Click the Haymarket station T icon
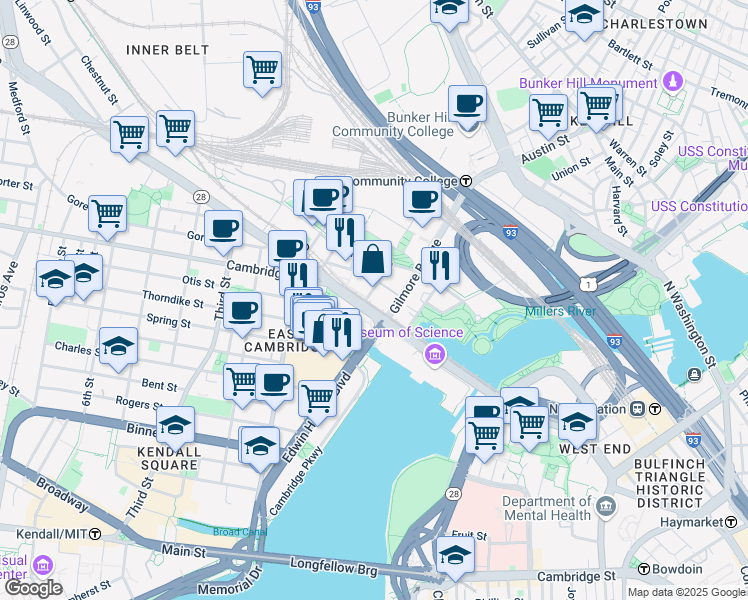The height and width of the screenshot is (600, 748). pyautogui.click(x=731, y=522)
